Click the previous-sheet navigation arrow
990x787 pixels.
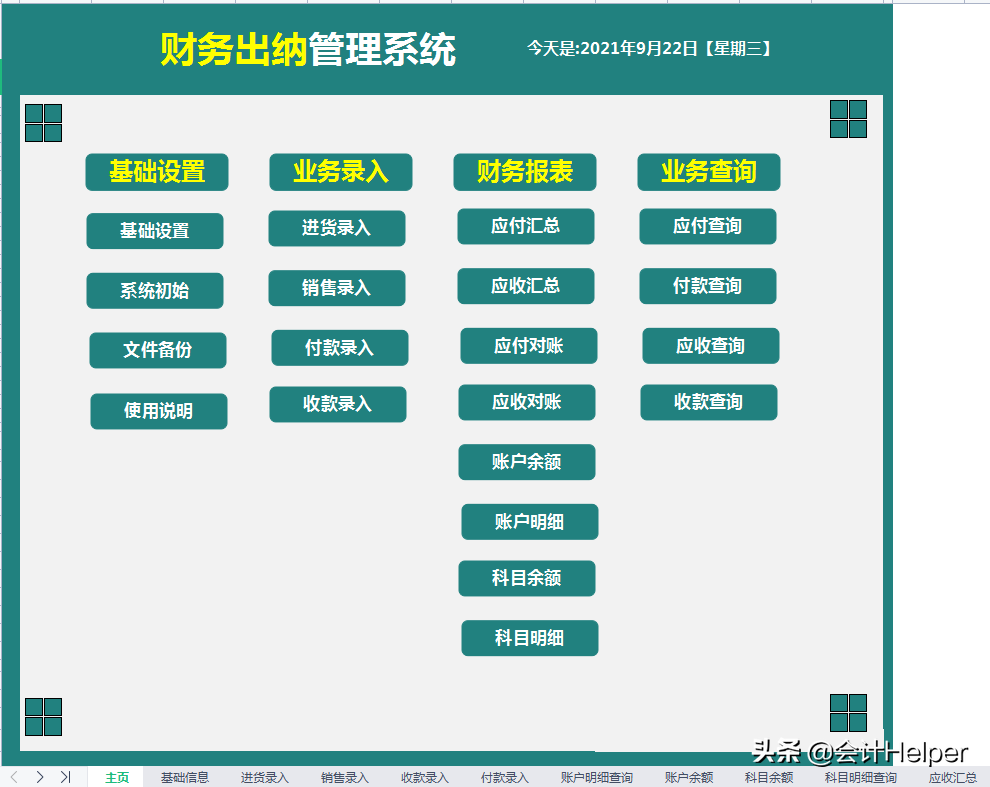coord(39,776)
